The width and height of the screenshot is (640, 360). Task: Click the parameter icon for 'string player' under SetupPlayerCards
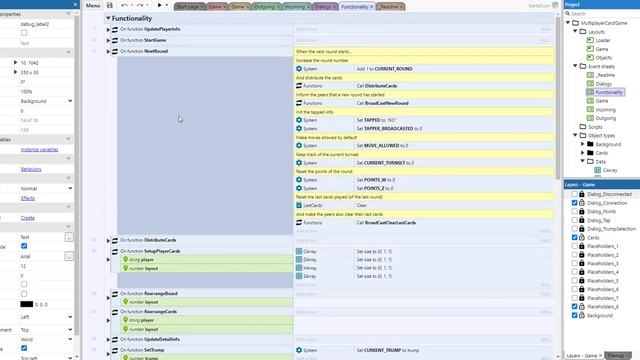coord(126,260)
